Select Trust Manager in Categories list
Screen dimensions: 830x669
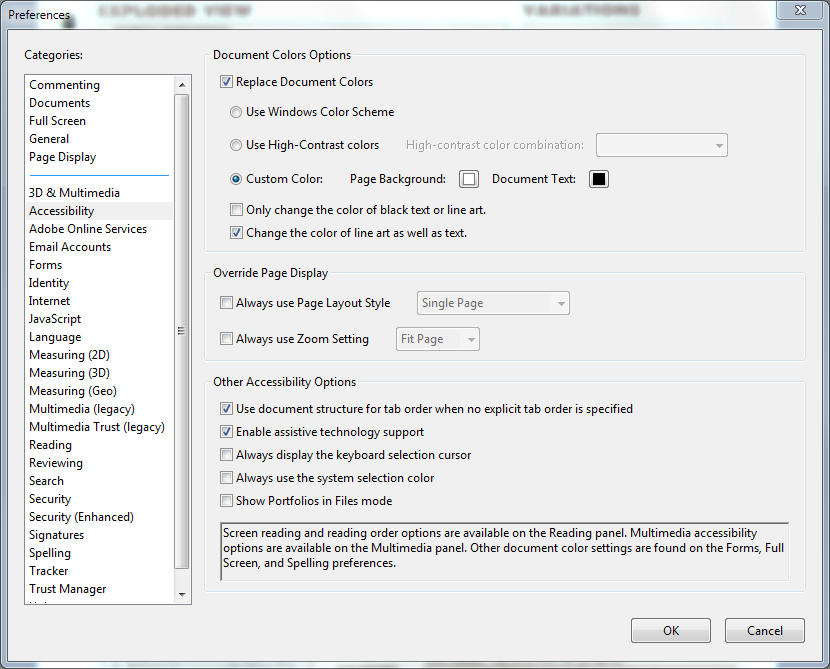point(67,589)
